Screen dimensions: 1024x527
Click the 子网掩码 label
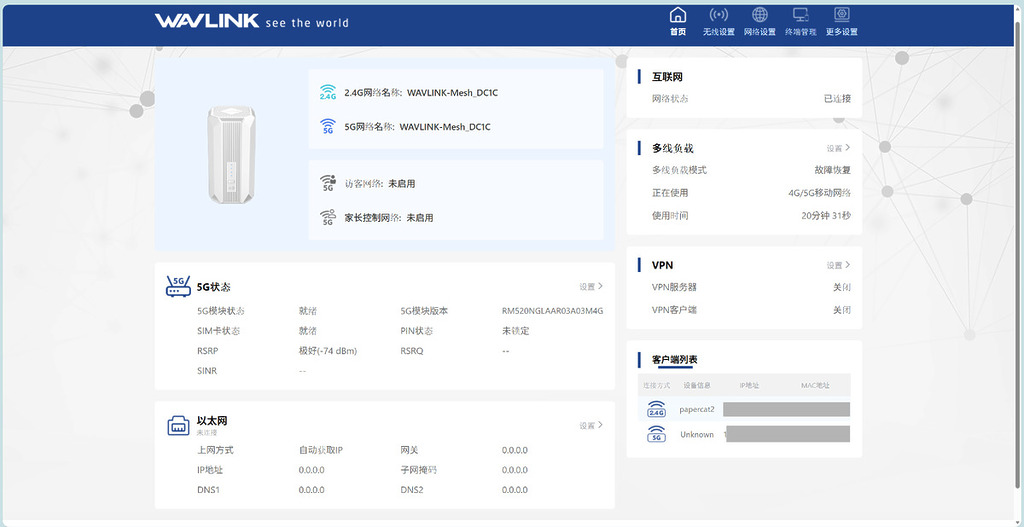coord(419,470)
